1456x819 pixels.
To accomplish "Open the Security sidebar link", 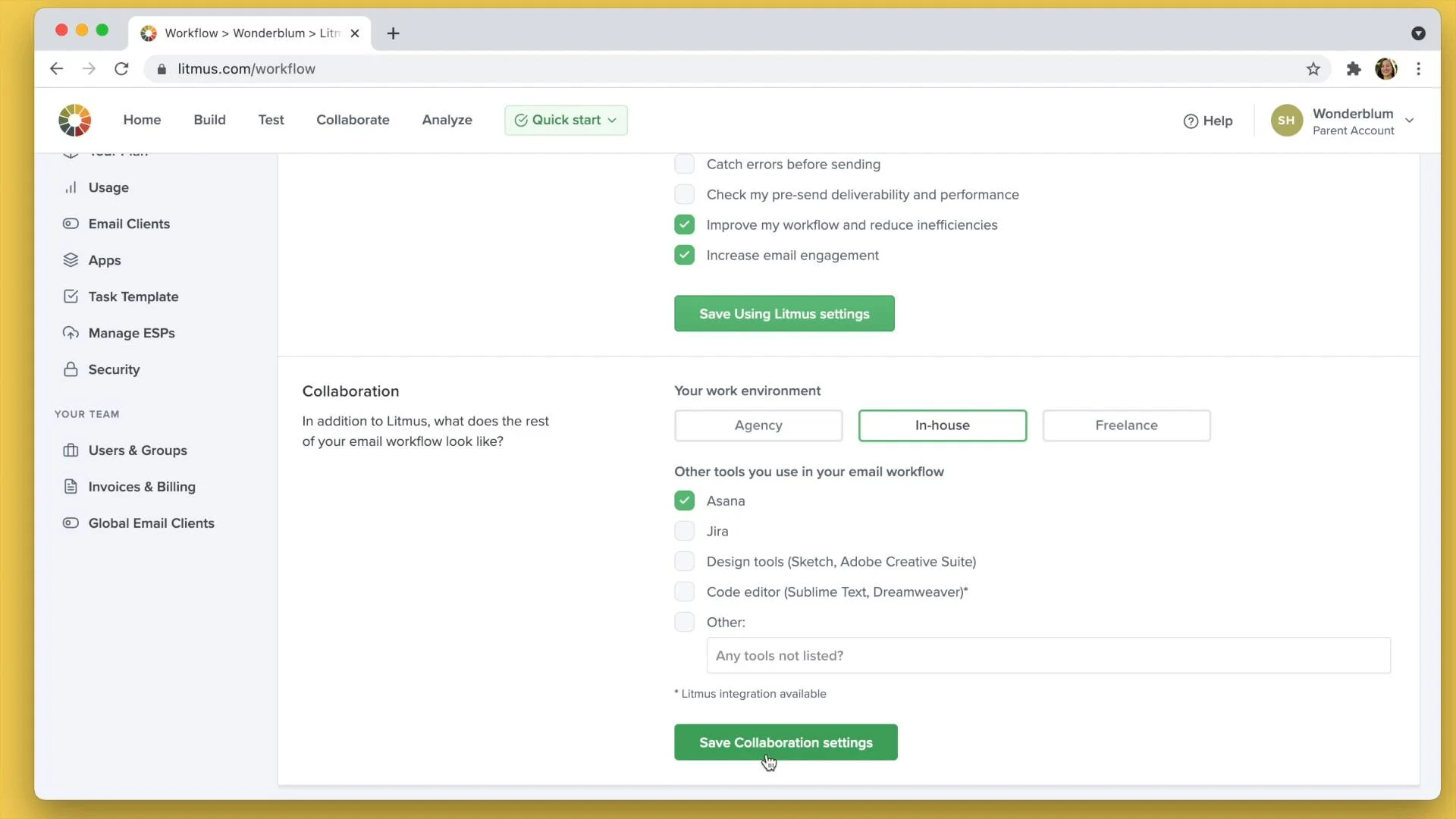I will tap(114, 369).
